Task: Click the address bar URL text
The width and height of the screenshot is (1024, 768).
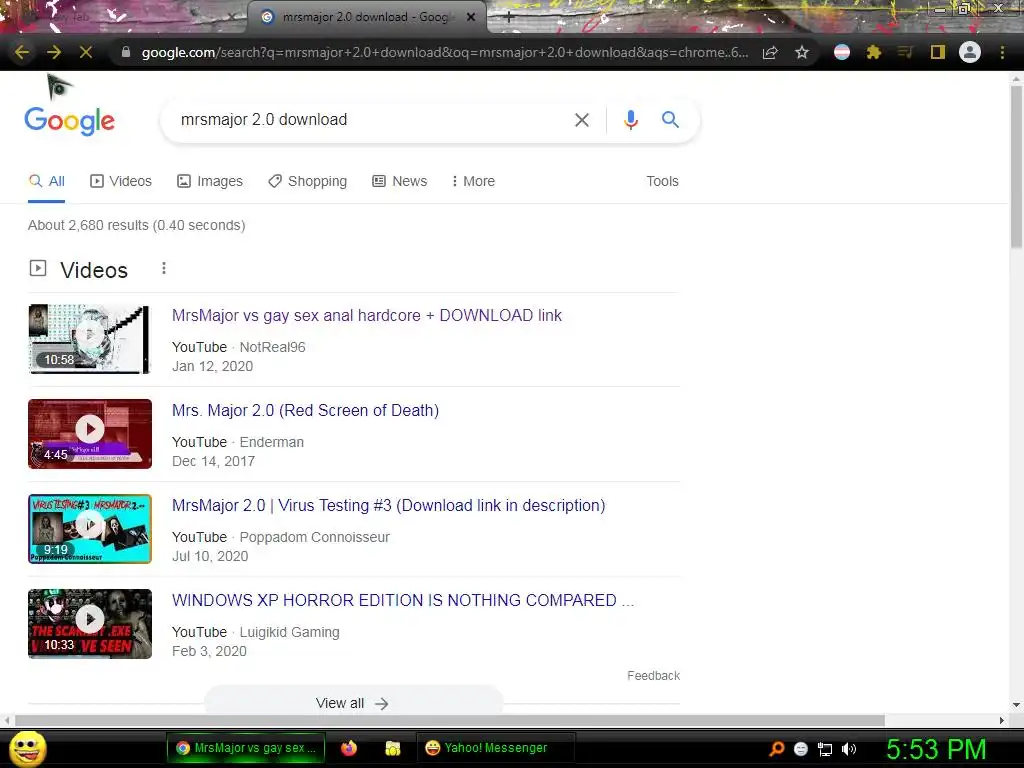Action: click(445, 52)
